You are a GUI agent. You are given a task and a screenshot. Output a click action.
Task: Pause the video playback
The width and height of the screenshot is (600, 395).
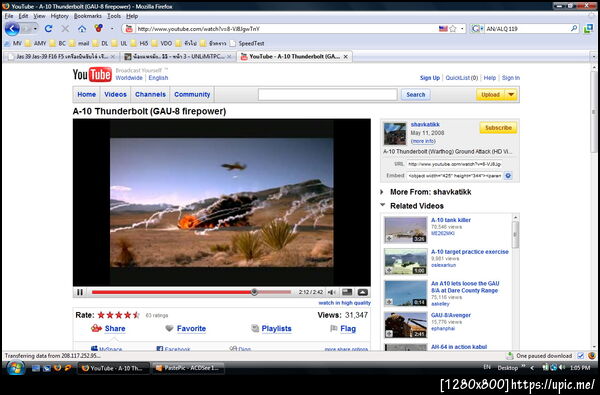(80, 292)
